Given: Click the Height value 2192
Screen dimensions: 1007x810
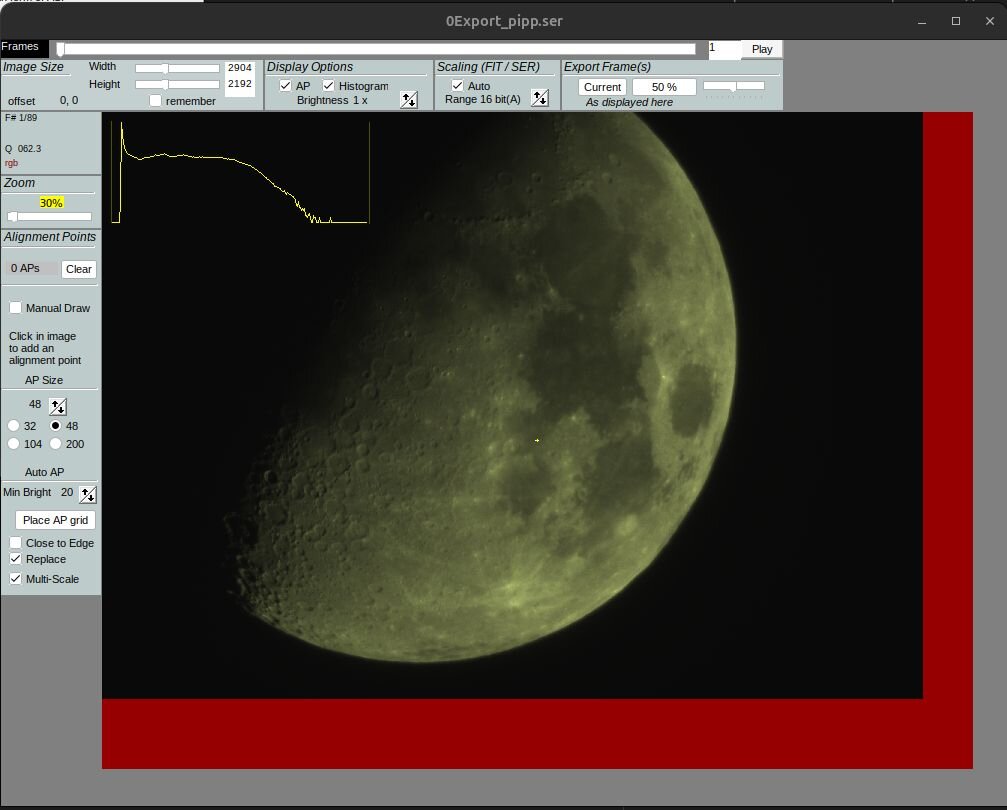Looking at the screenshot, I should click(240, 84).
